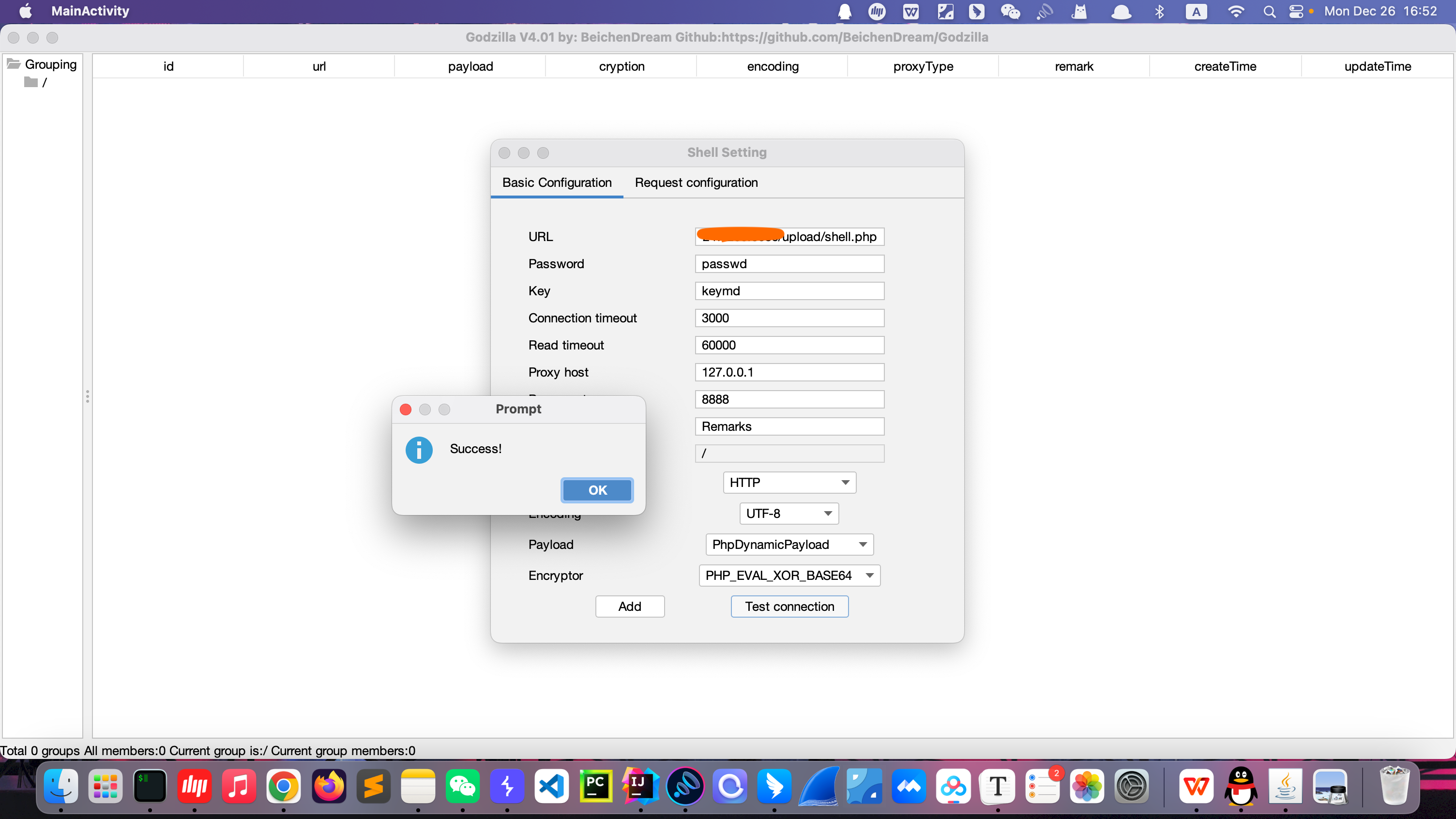
Task: Click the Bluetooth icon in menu bar
Action: coord(1159,11)
